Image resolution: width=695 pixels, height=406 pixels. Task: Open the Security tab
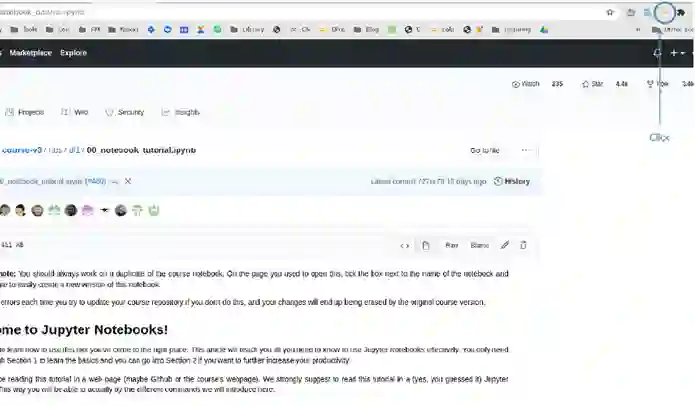[x=125, y=113]
